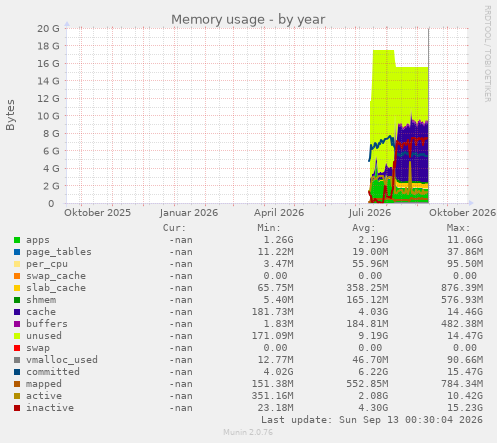Click the 'Last update' timestamp line
497x443 pixels.
point(372,420)
